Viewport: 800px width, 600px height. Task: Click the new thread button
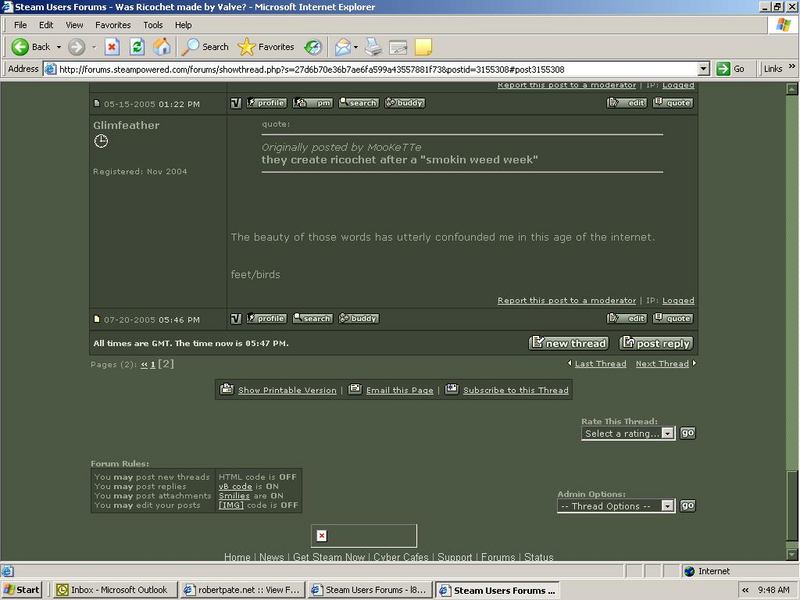tap(568, 343)
